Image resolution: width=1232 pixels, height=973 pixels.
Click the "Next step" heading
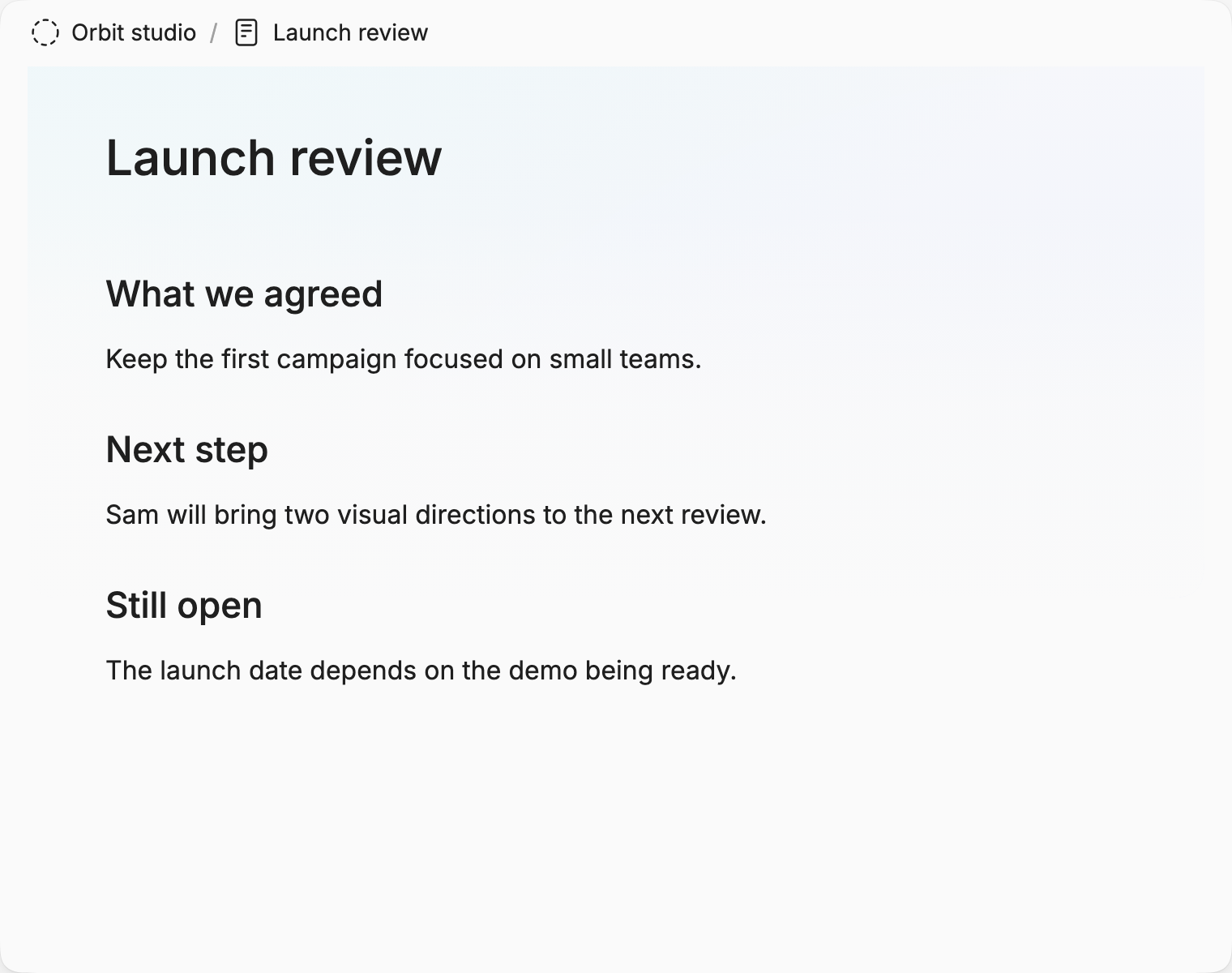tap(186, 449)
